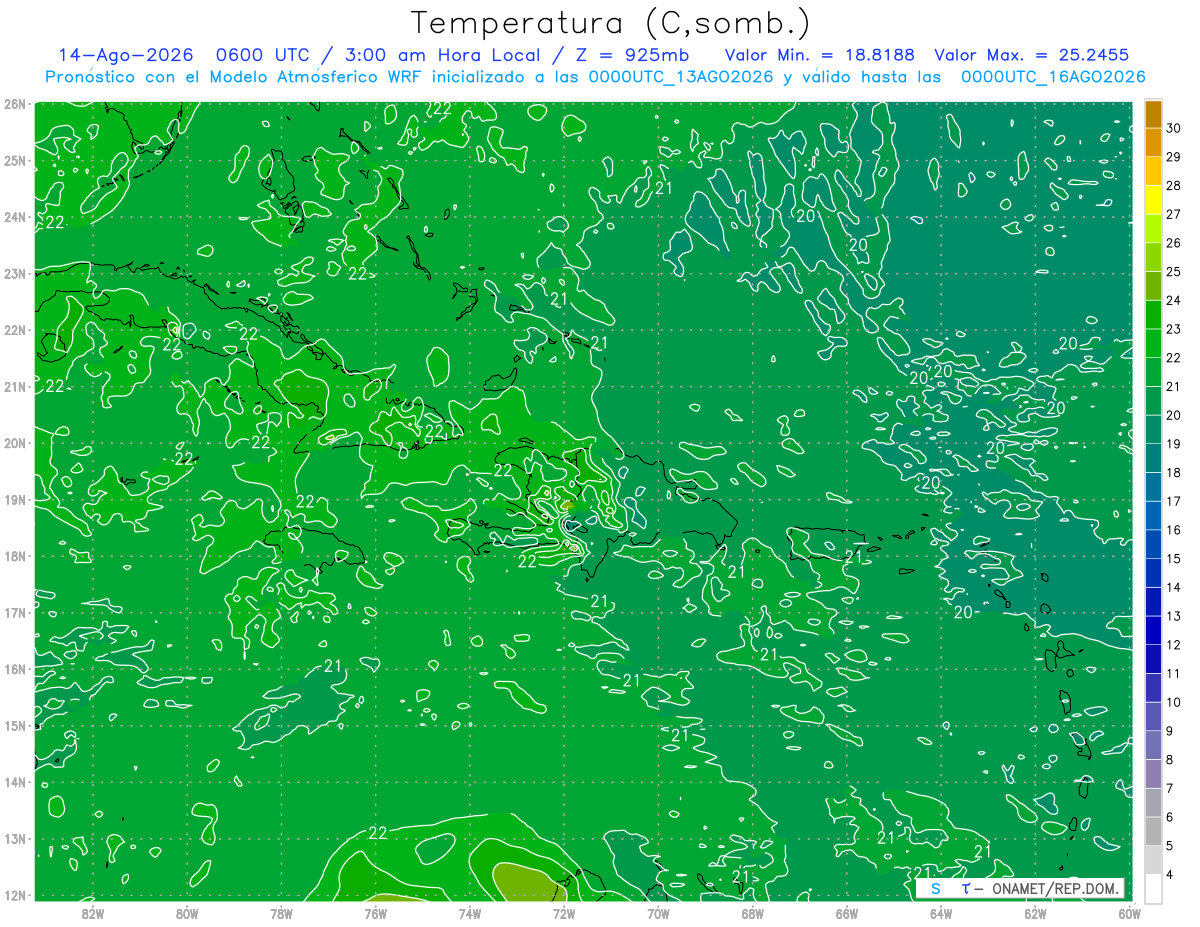The image size is (1200, 927).
Task: Click the 26N latitude axis label
Action: (14, 104)
